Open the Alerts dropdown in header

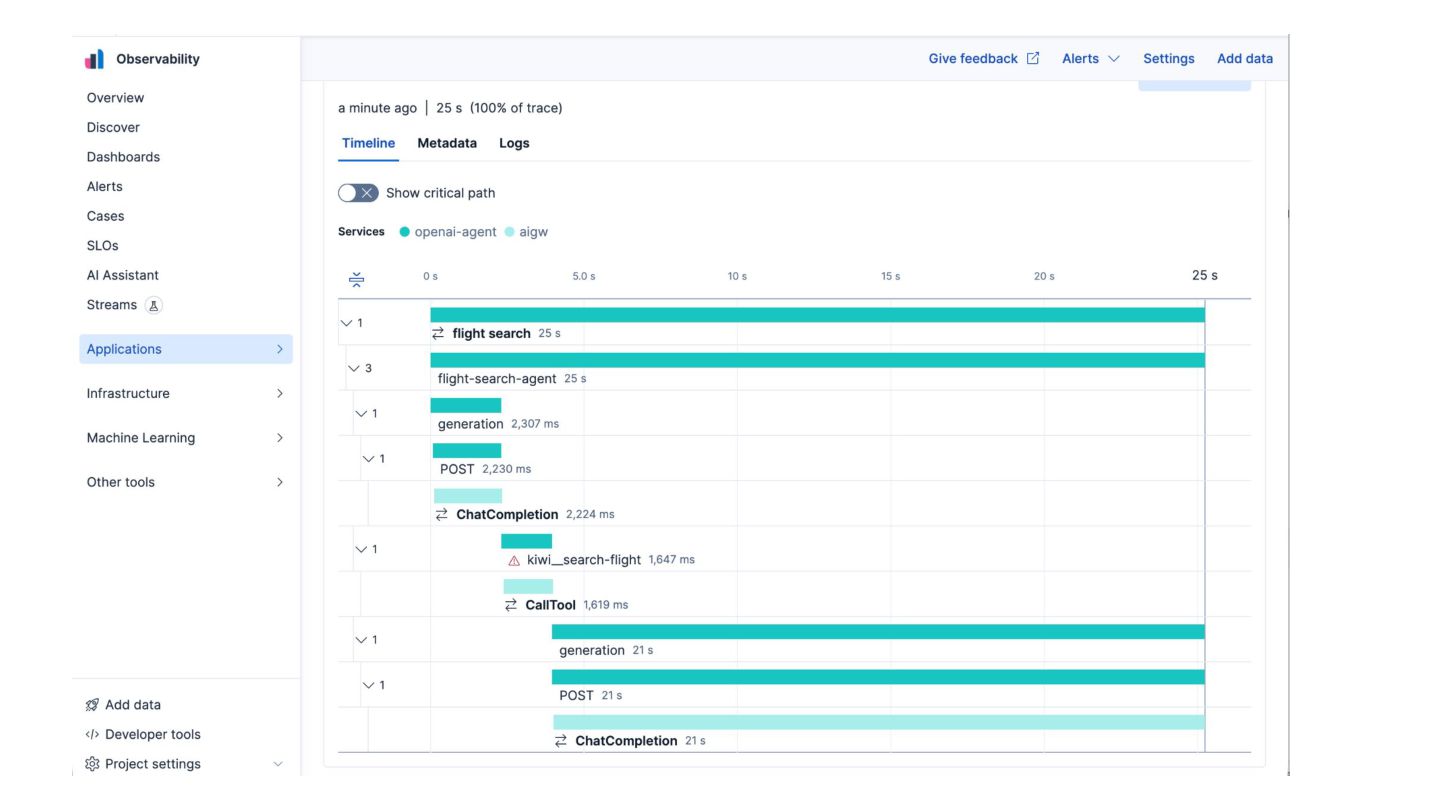click(1090, 59)
